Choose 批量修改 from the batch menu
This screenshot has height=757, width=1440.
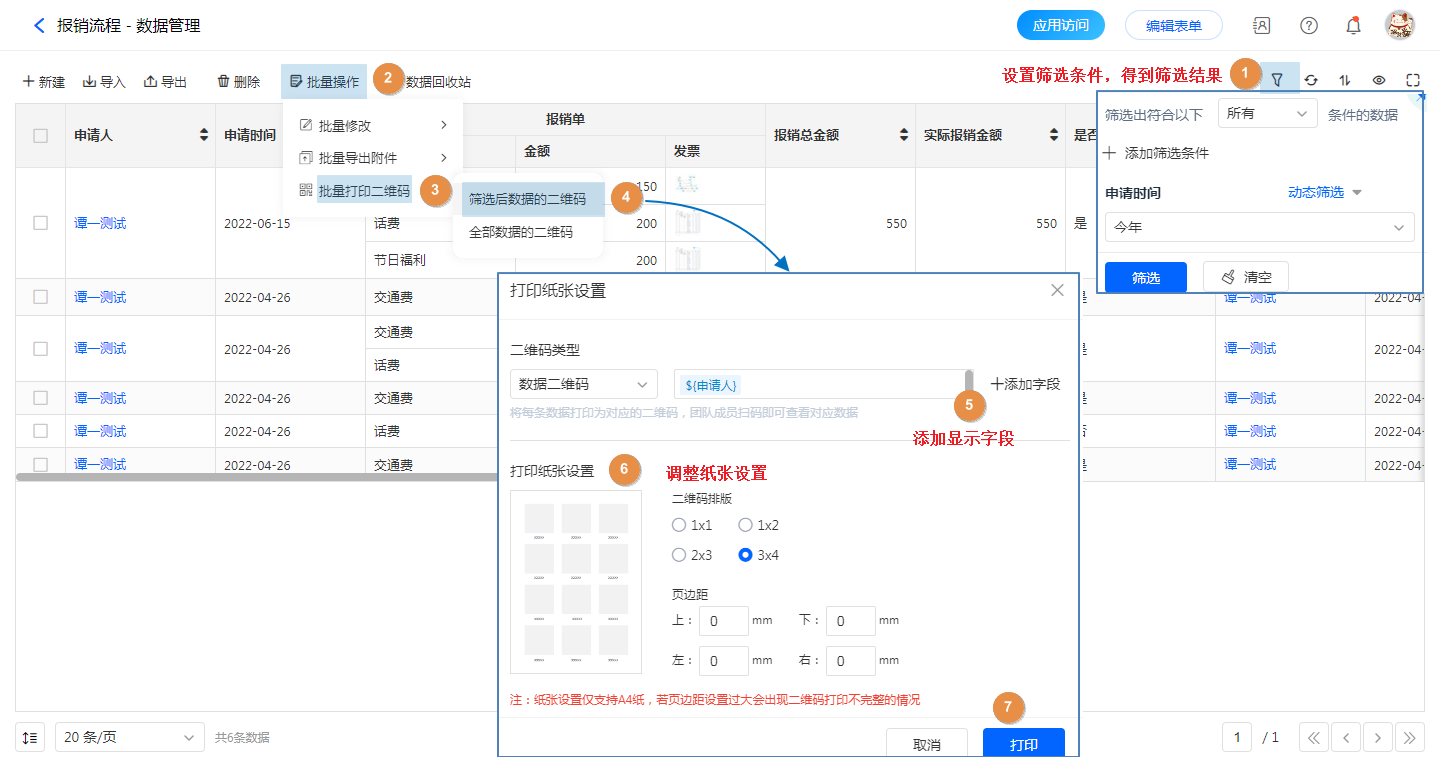click(345, 126)
